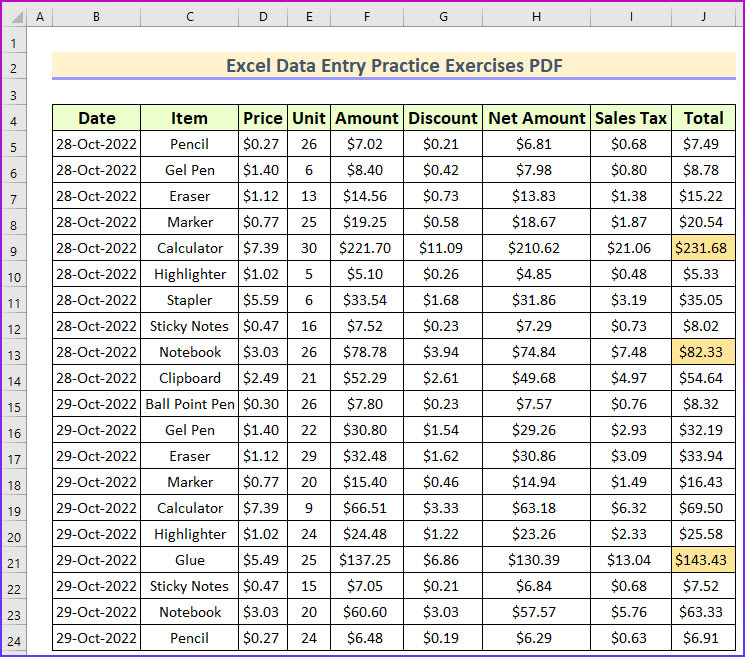This screenshot has width=745, height=657.
Task: Select the row 4 header
Action: click(x=13, y=119)
